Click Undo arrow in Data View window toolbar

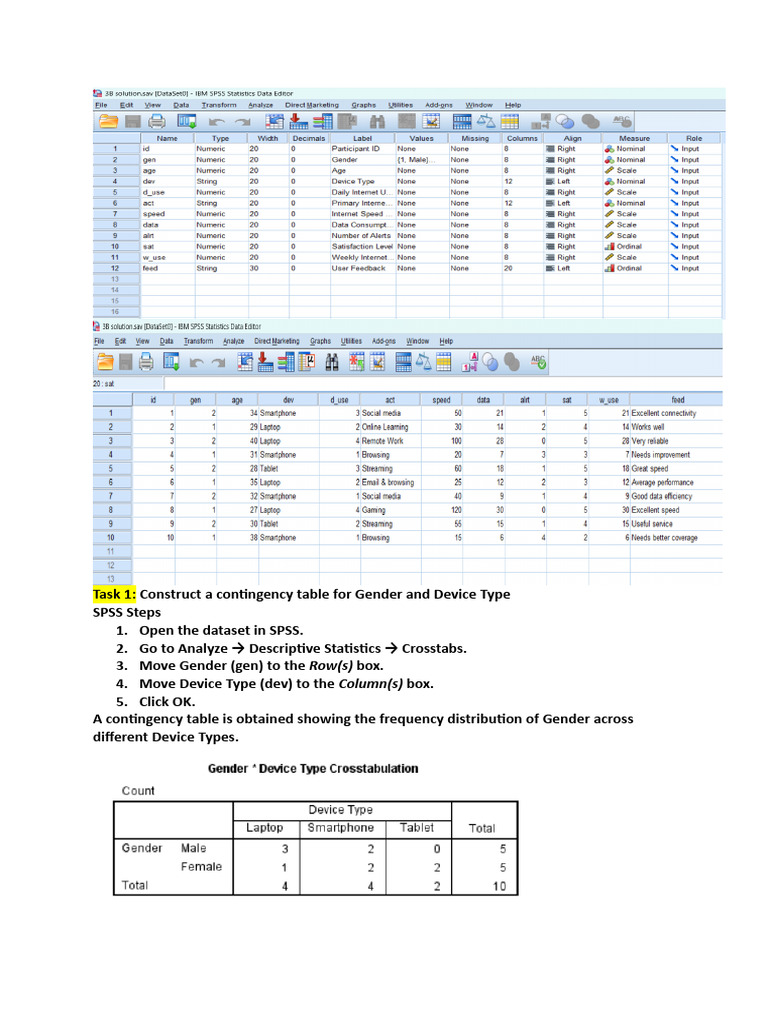tap(196, 362)
